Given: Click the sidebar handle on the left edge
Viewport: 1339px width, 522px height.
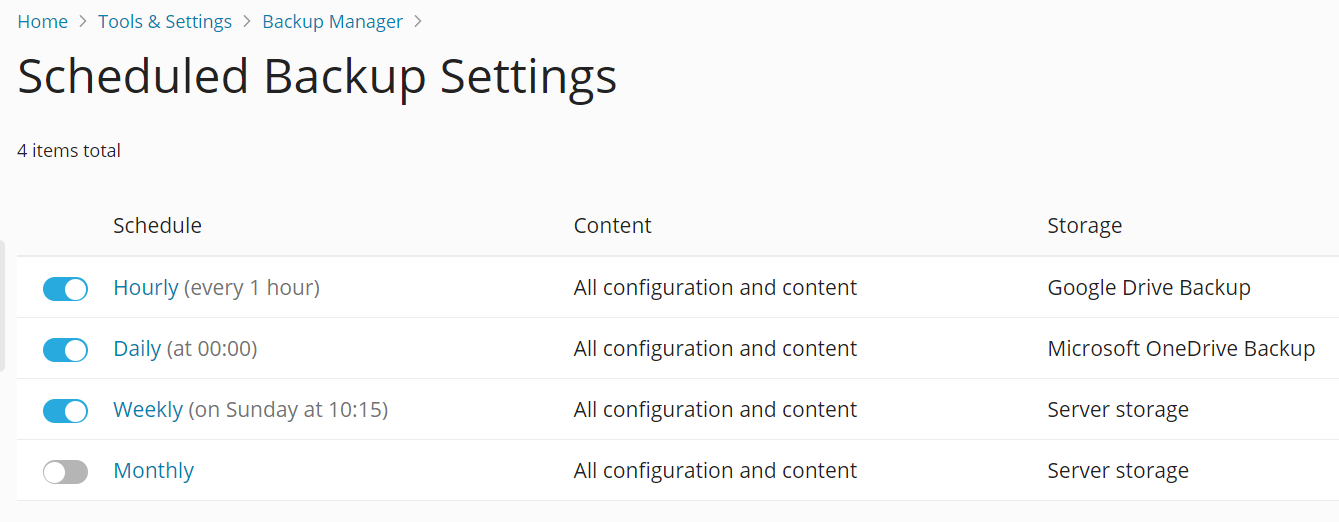Looking at the screenshot, I should pyautogui.click(x=2, y=305).
